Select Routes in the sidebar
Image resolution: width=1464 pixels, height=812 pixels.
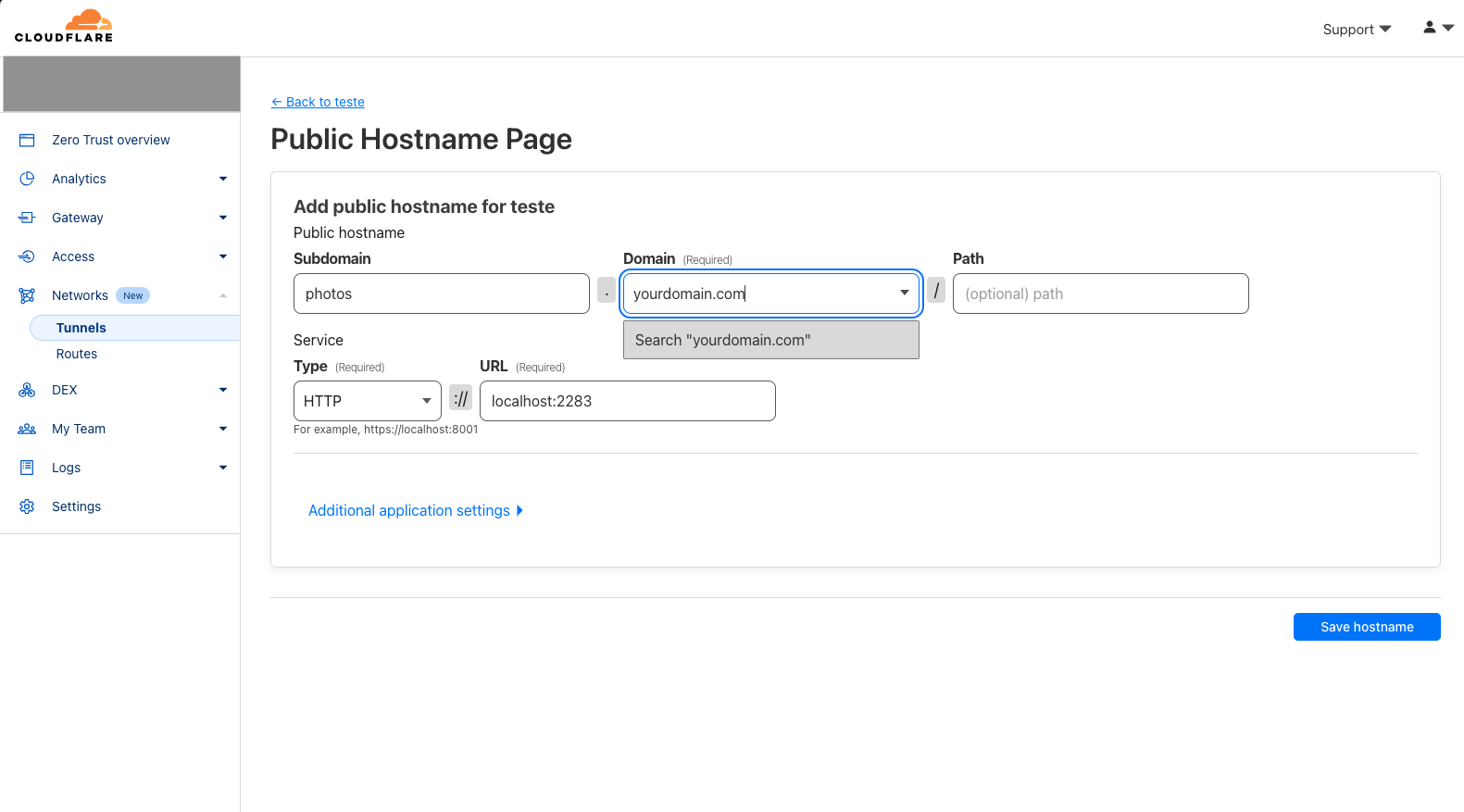pyautogui.click(x=77, y=354)
